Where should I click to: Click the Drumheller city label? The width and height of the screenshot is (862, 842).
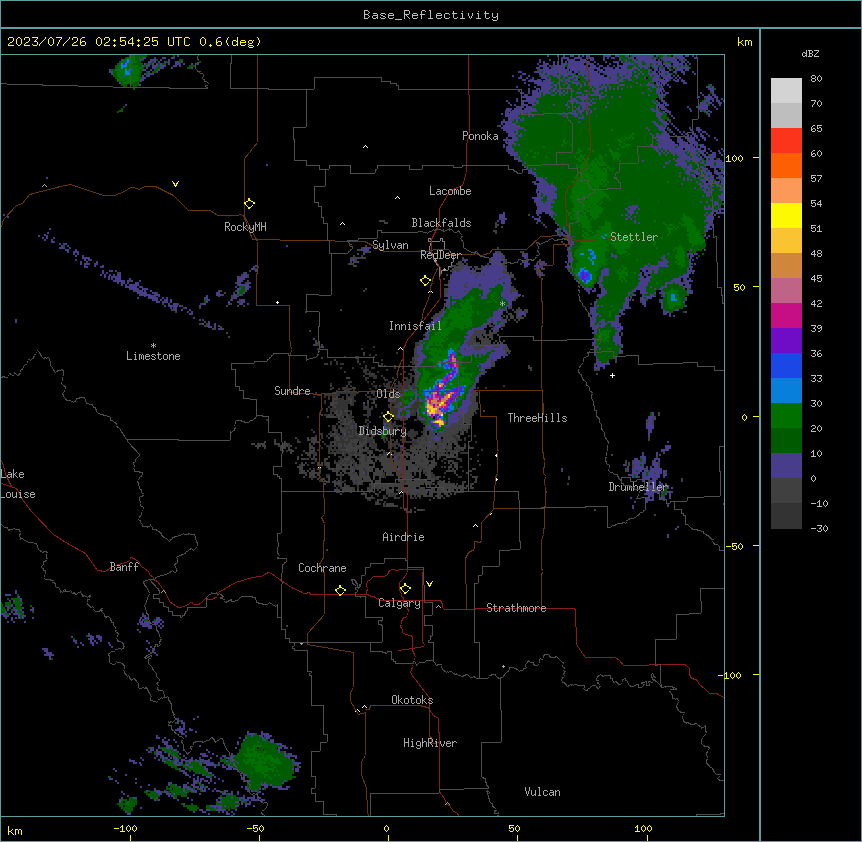[638, 487]
